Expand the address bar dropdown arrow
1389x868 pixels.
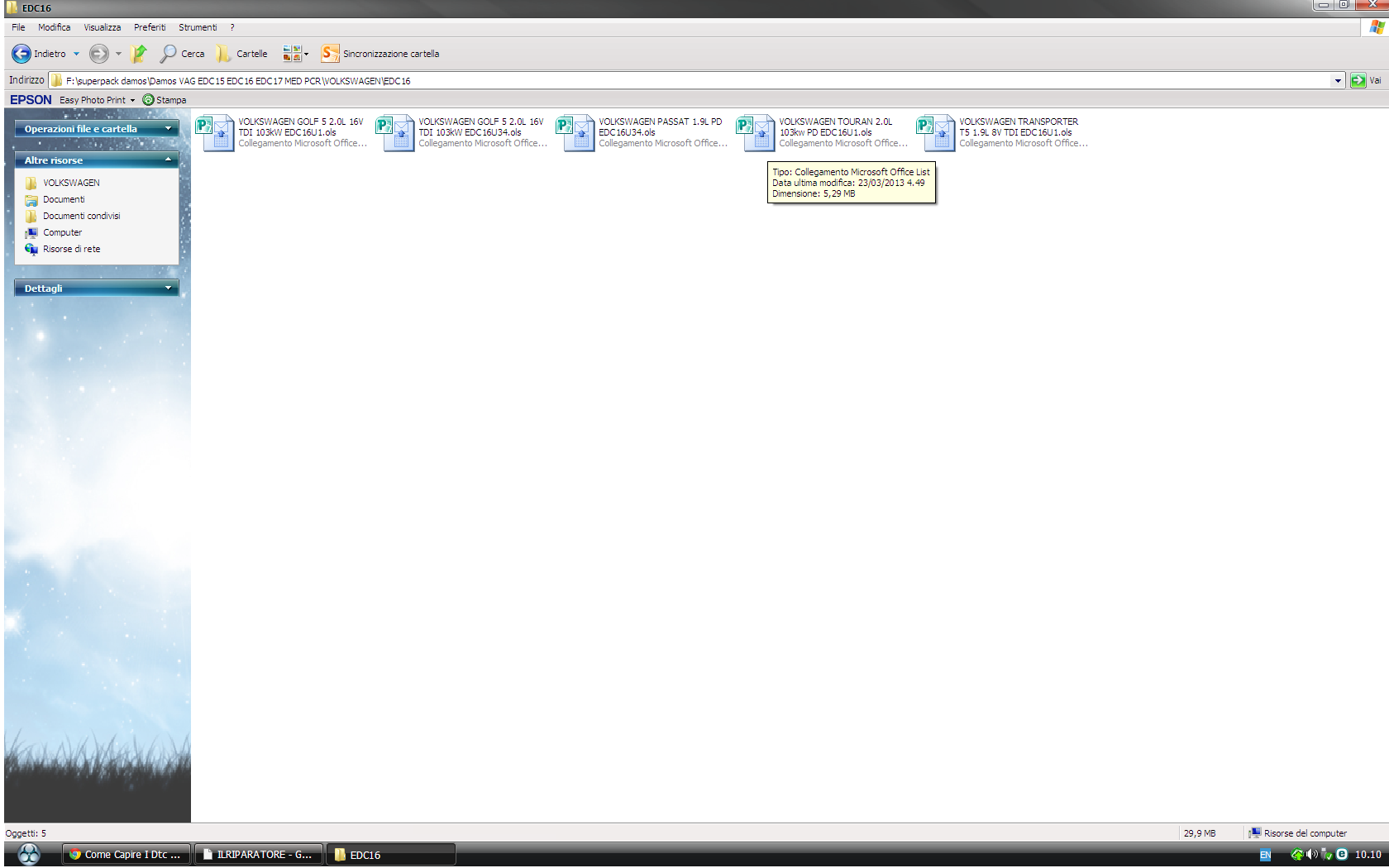[x=1338, y=81]
